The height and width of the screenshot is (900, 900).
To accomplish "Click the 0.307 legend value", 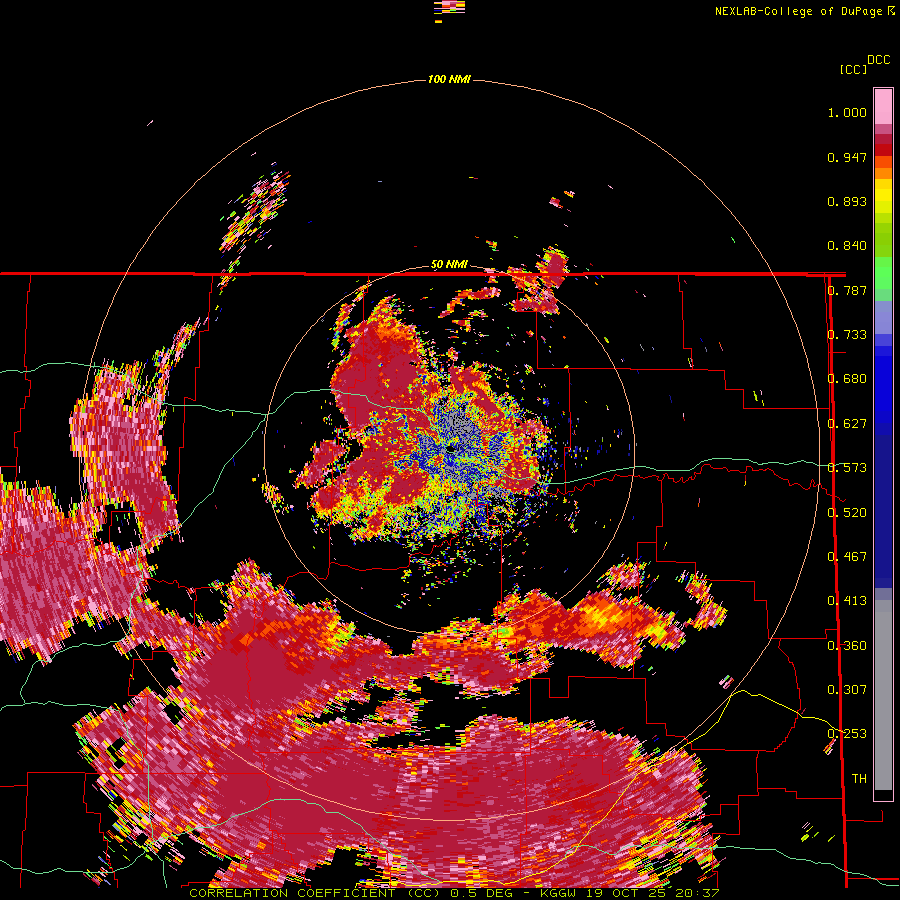I will (x=847, y=690).
